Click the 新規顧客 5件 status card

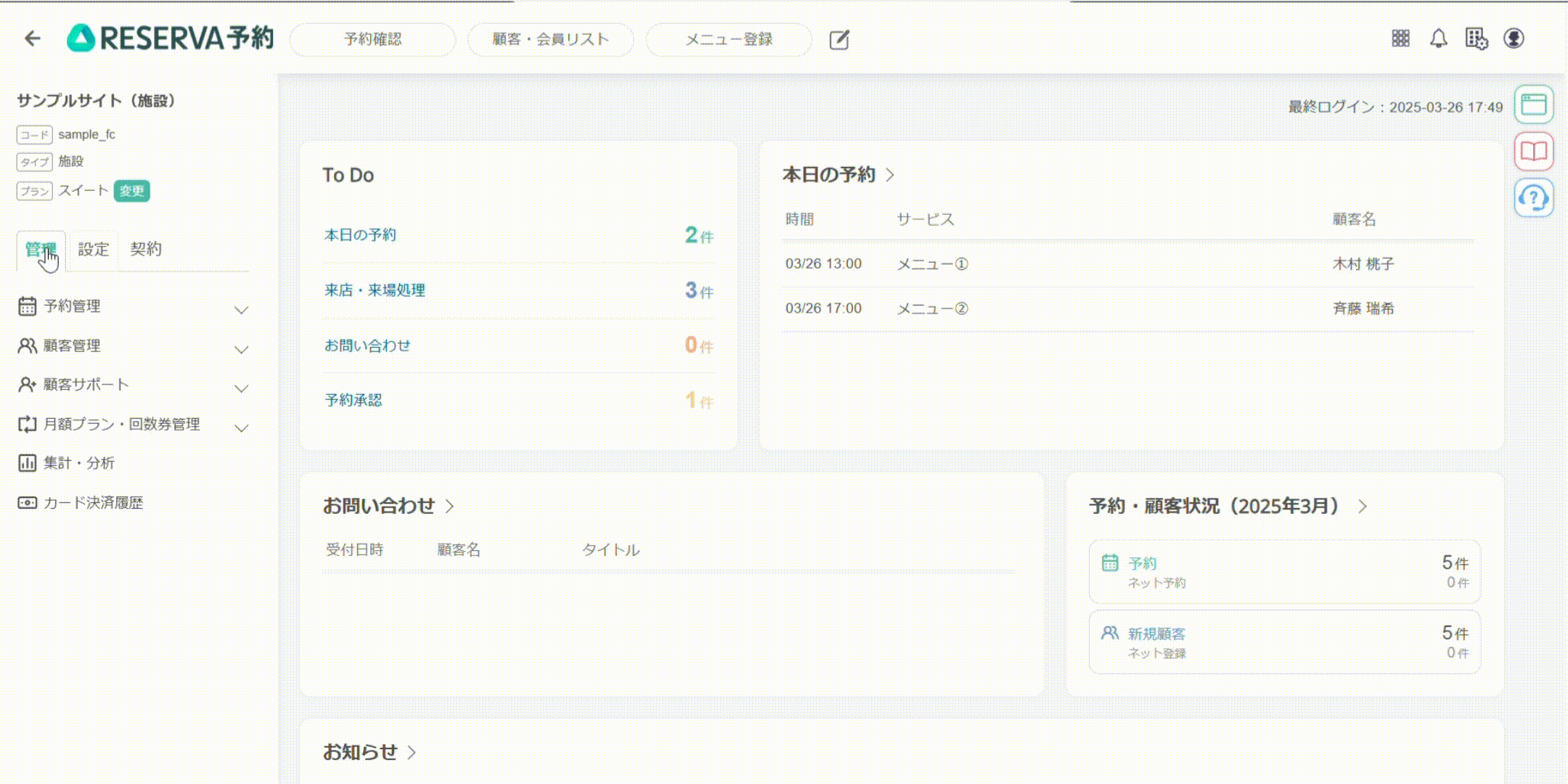(1285, 642)
